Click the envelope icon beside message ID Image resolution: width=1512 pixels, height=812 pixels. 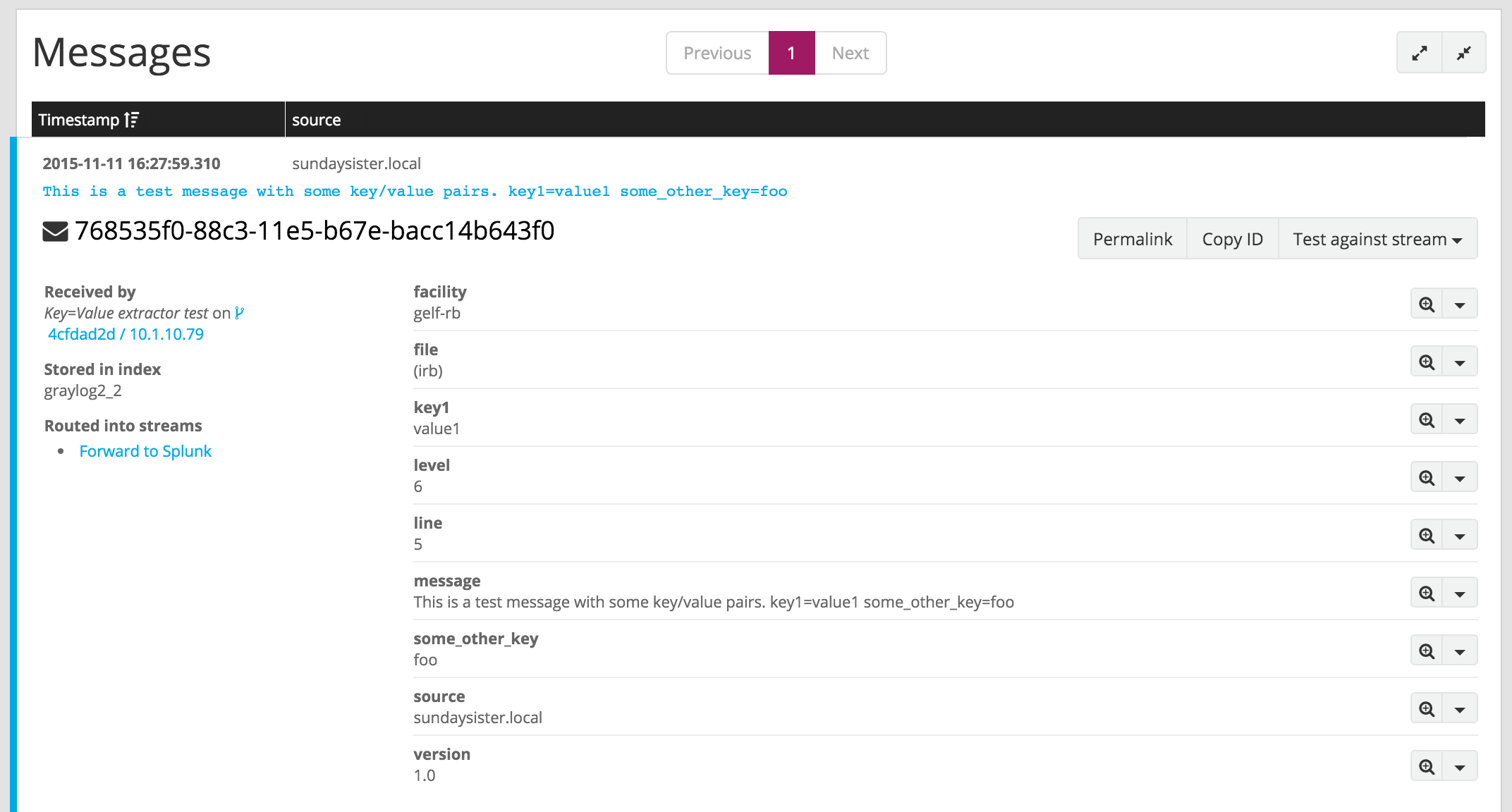tap(55, 231)
